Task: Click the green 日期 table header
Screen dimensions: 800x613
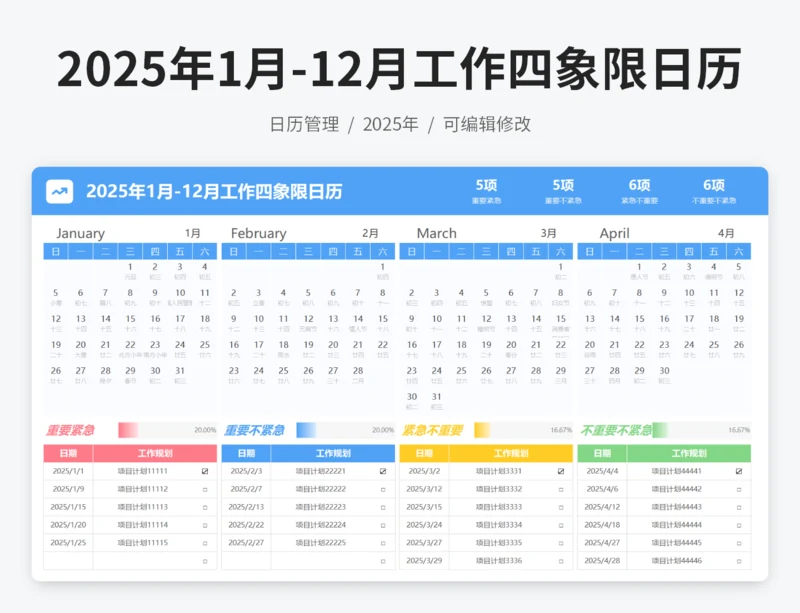Action: [602, 453]
